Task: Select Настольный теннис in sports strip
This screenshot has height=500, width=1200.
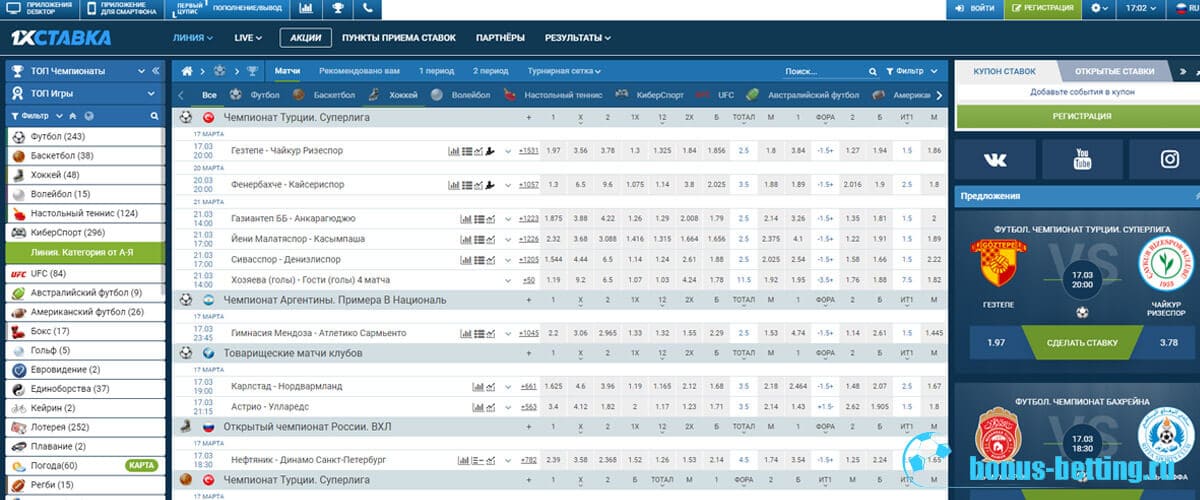Action: (553, 95)
